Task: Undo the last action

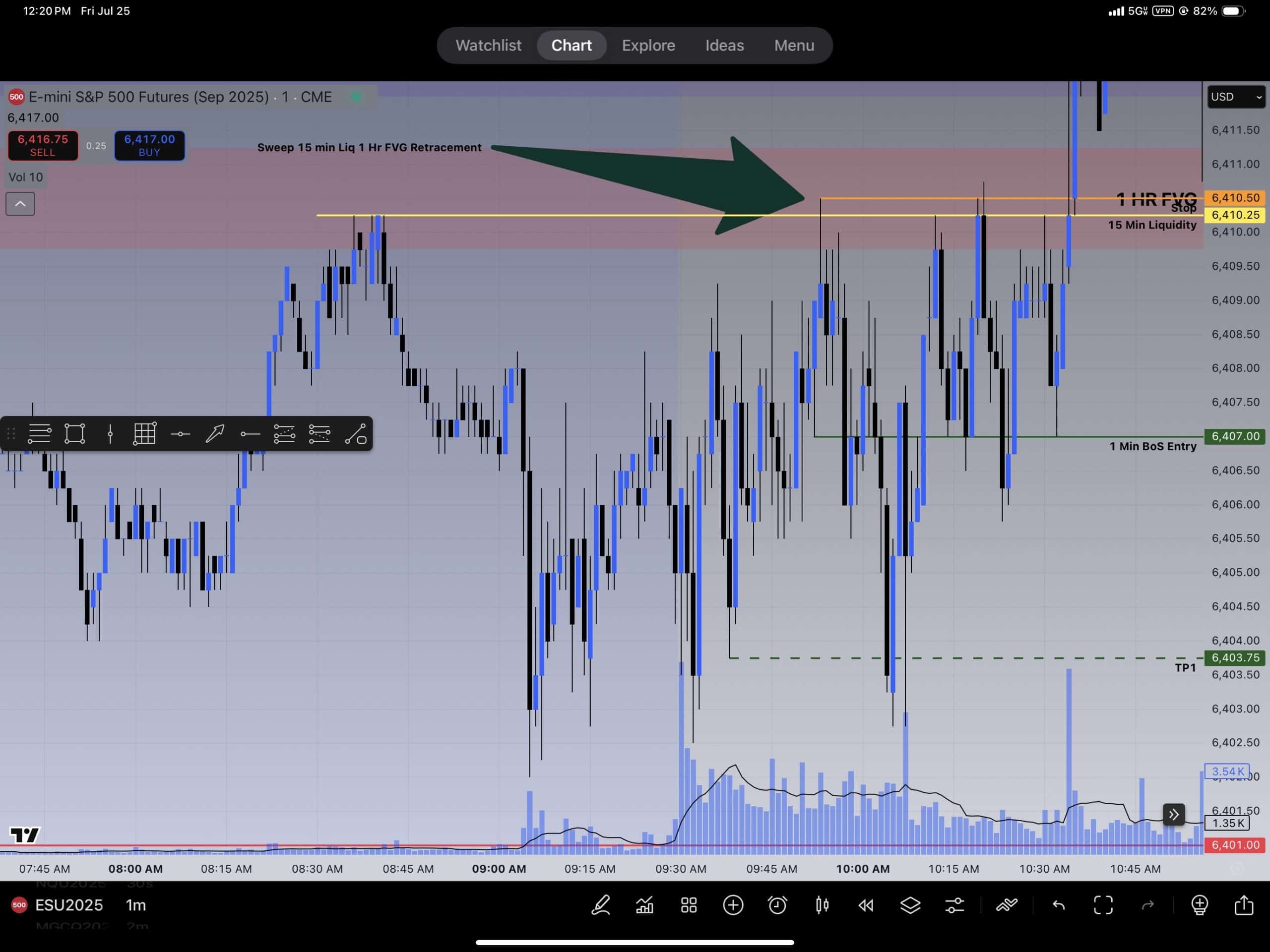Action: point(1059,905)
